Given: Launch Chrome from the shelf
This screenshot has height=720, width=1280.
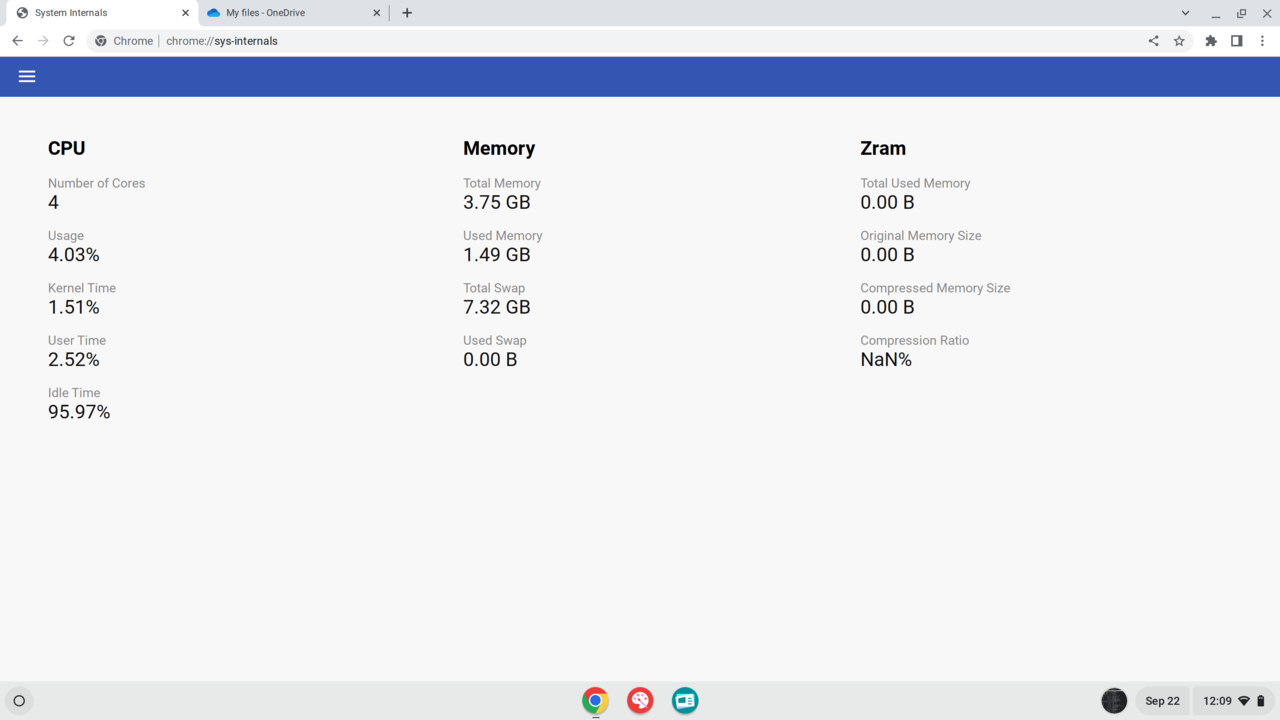Looking at the screenshot, I should pos(595,701).
